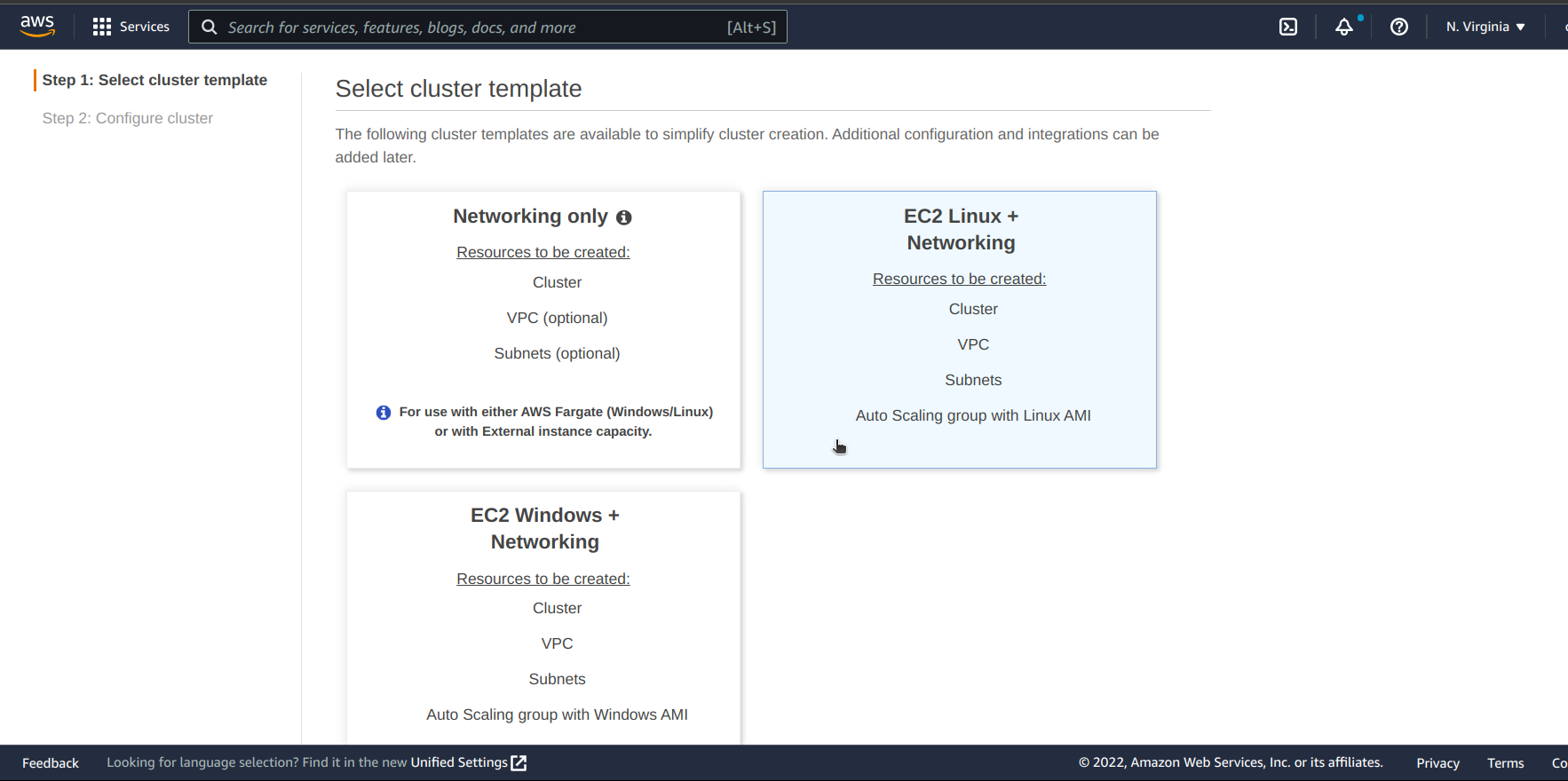
Task: Expand the N. Virginia region dropdown
Action: point(1485,27)
